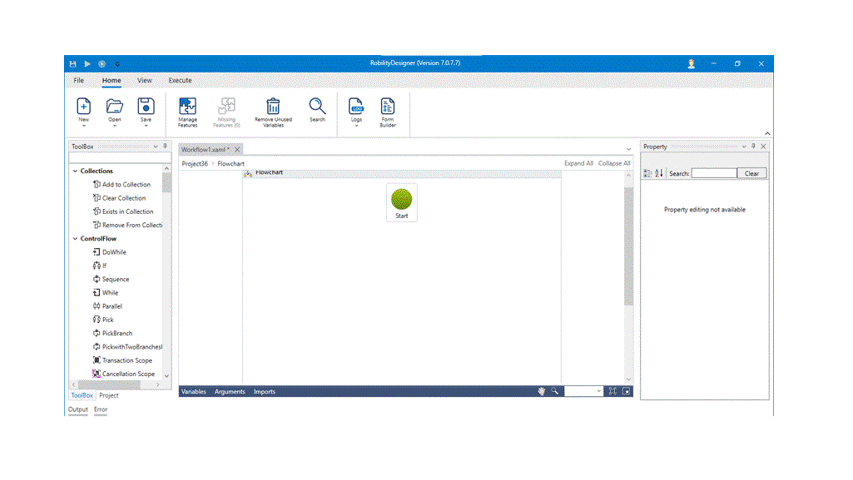The image size is (853, 480).
Task: Click the Remove Unused Variables trash icon
Action: pos(272,106)
